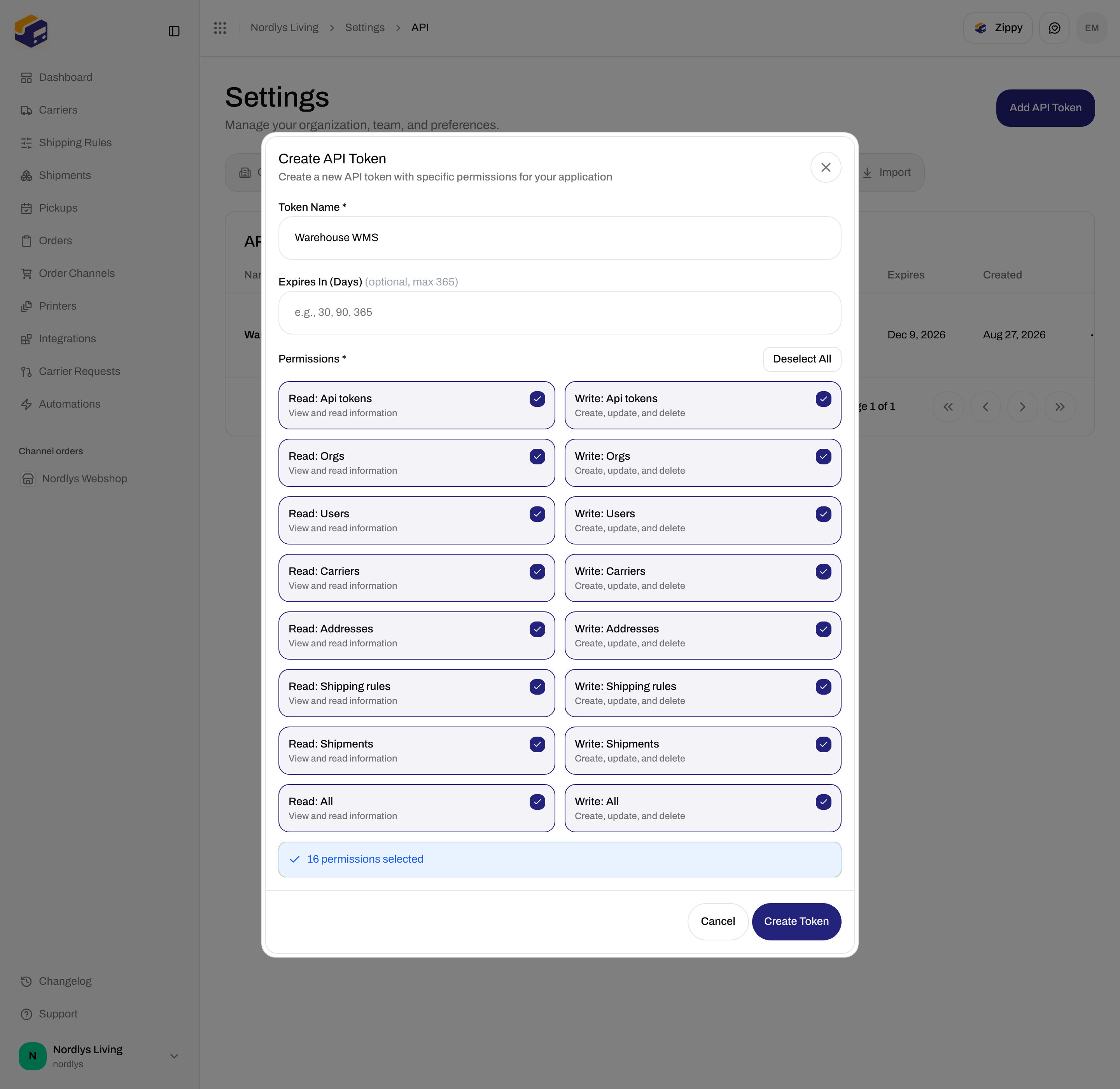Image resolution: width=1120 pixels, height=1089 pixels.
Task: Uncheck Write: Shipping rules permission
Action: 823,687
